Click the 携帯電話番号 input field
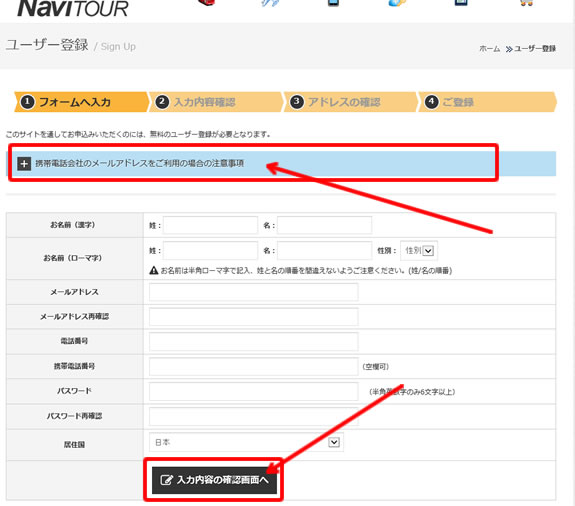Viewport: 575px width, 506px height. point(253,366)
